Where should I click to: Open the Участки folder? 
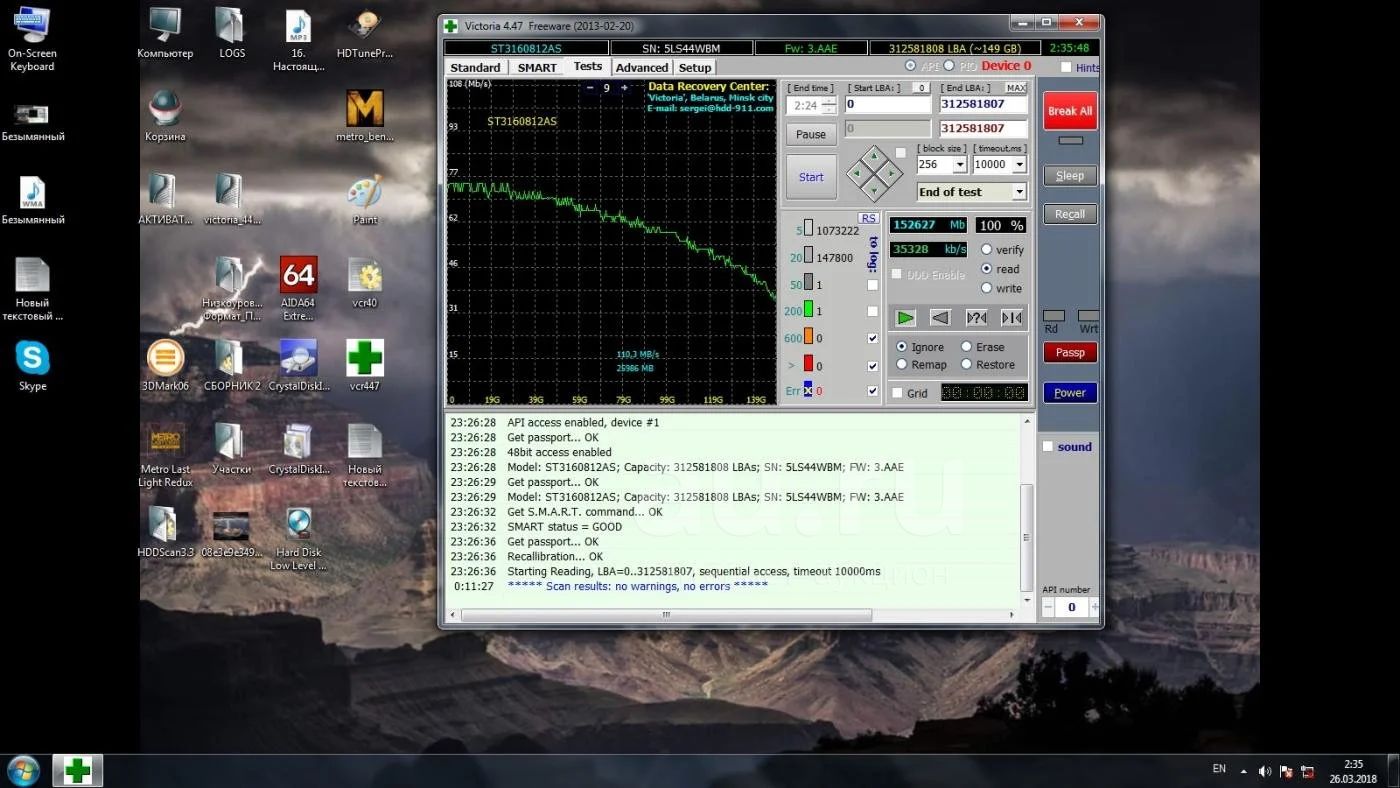[232, 449]
